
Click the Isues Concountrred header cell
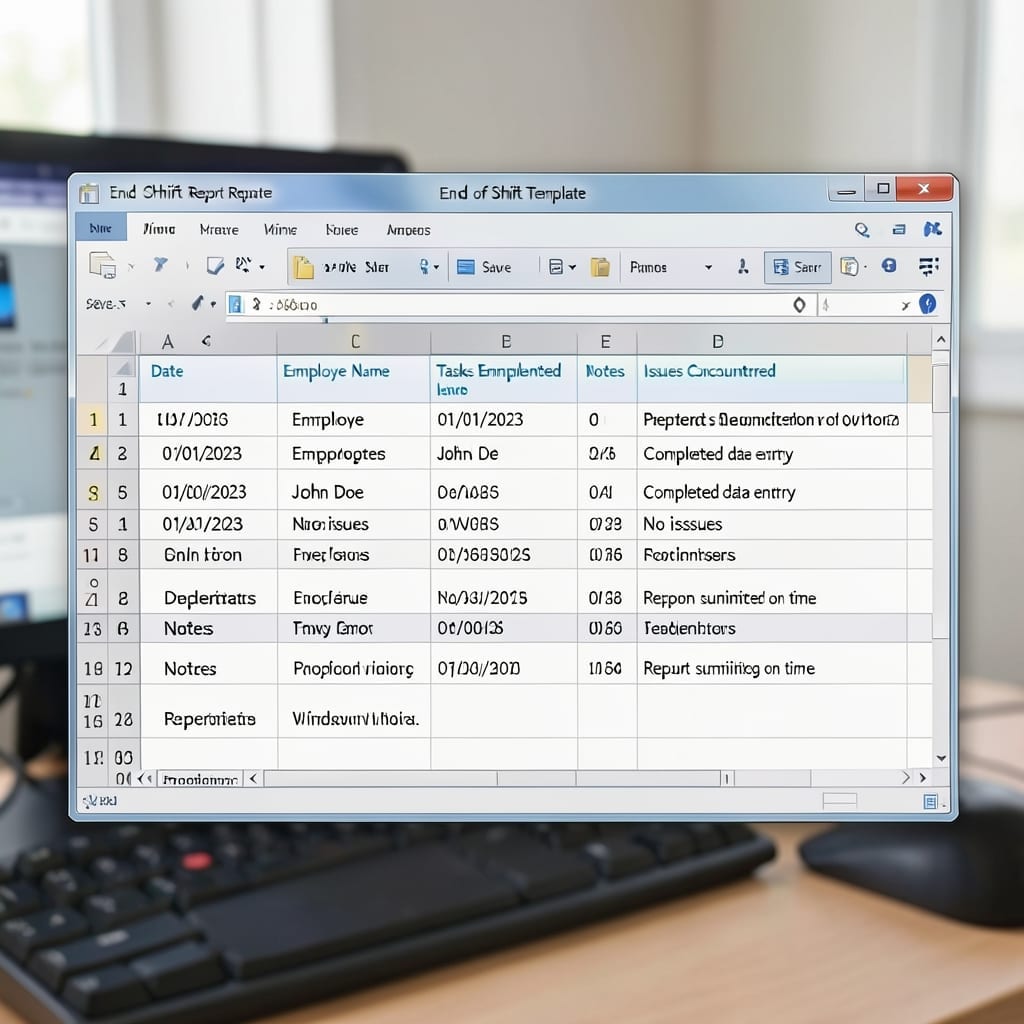[771, 379]
